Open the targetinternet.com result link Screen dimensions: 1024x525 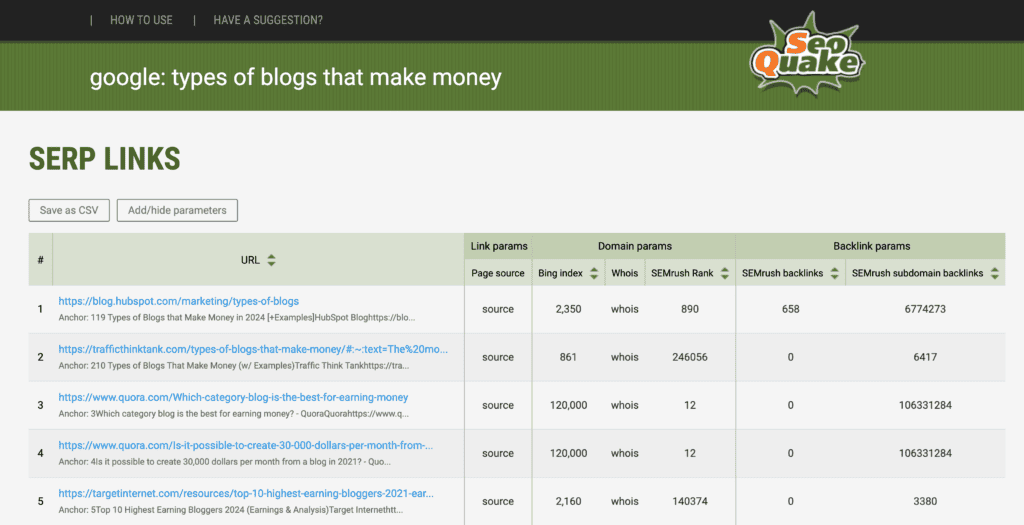point(245,493)
